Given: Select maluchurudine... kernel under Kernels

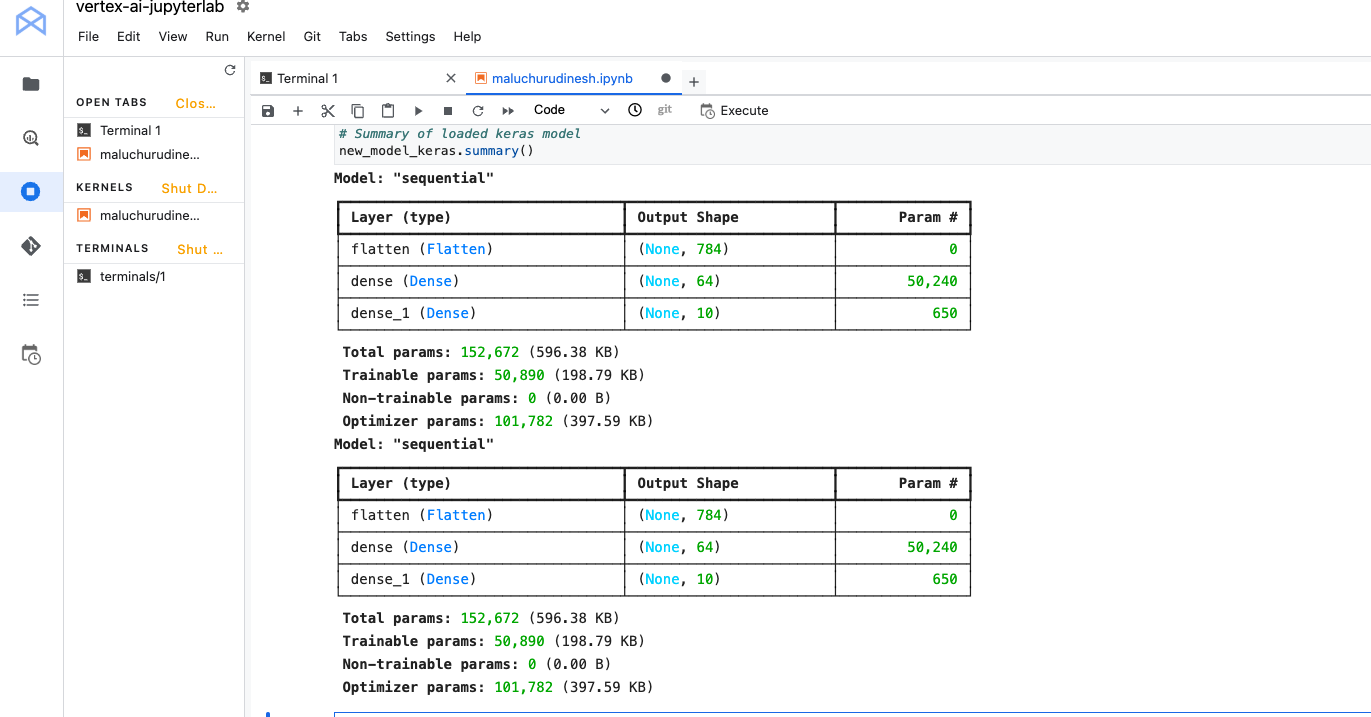Looking at the screenshot, I should pos(154,215).
